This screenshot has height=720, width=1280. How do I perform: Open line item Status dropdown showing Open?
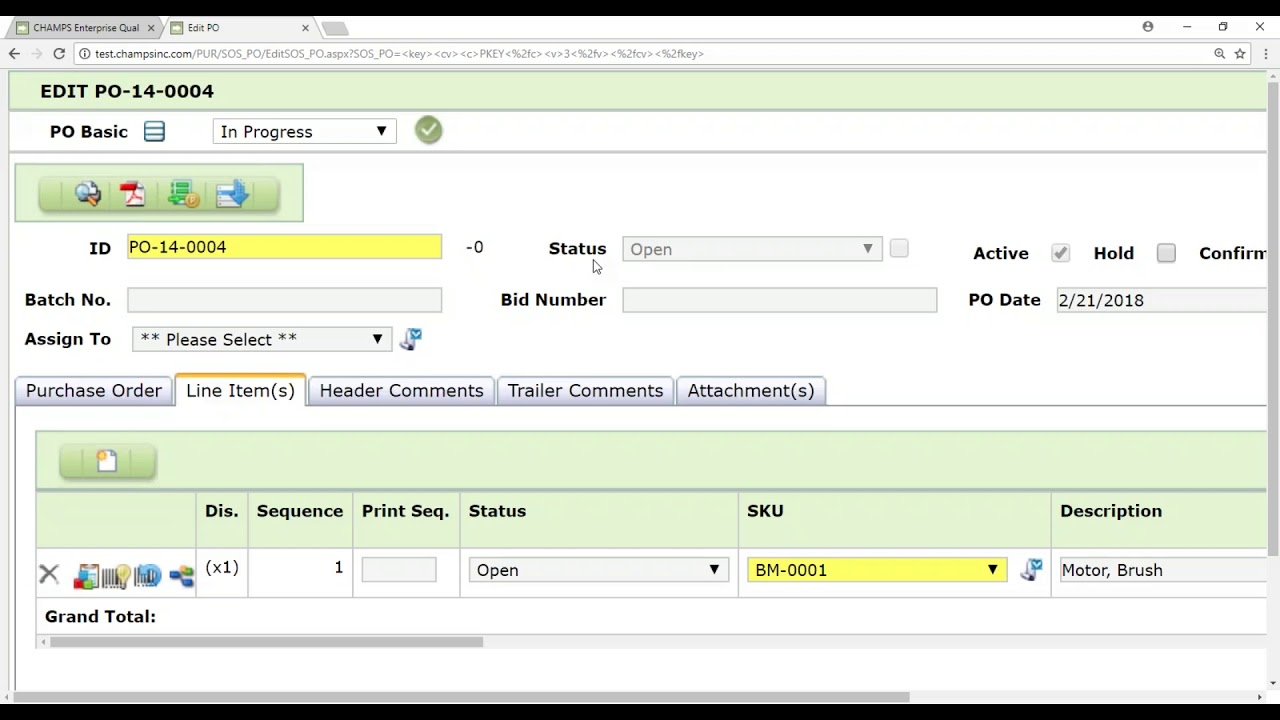pos(598,570)
